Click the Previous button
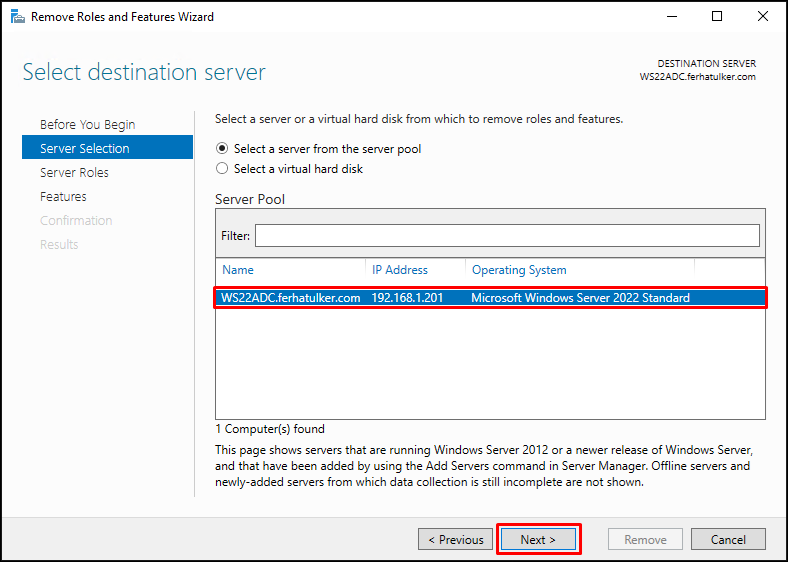The image size is (788, 562). coord(455,539)
